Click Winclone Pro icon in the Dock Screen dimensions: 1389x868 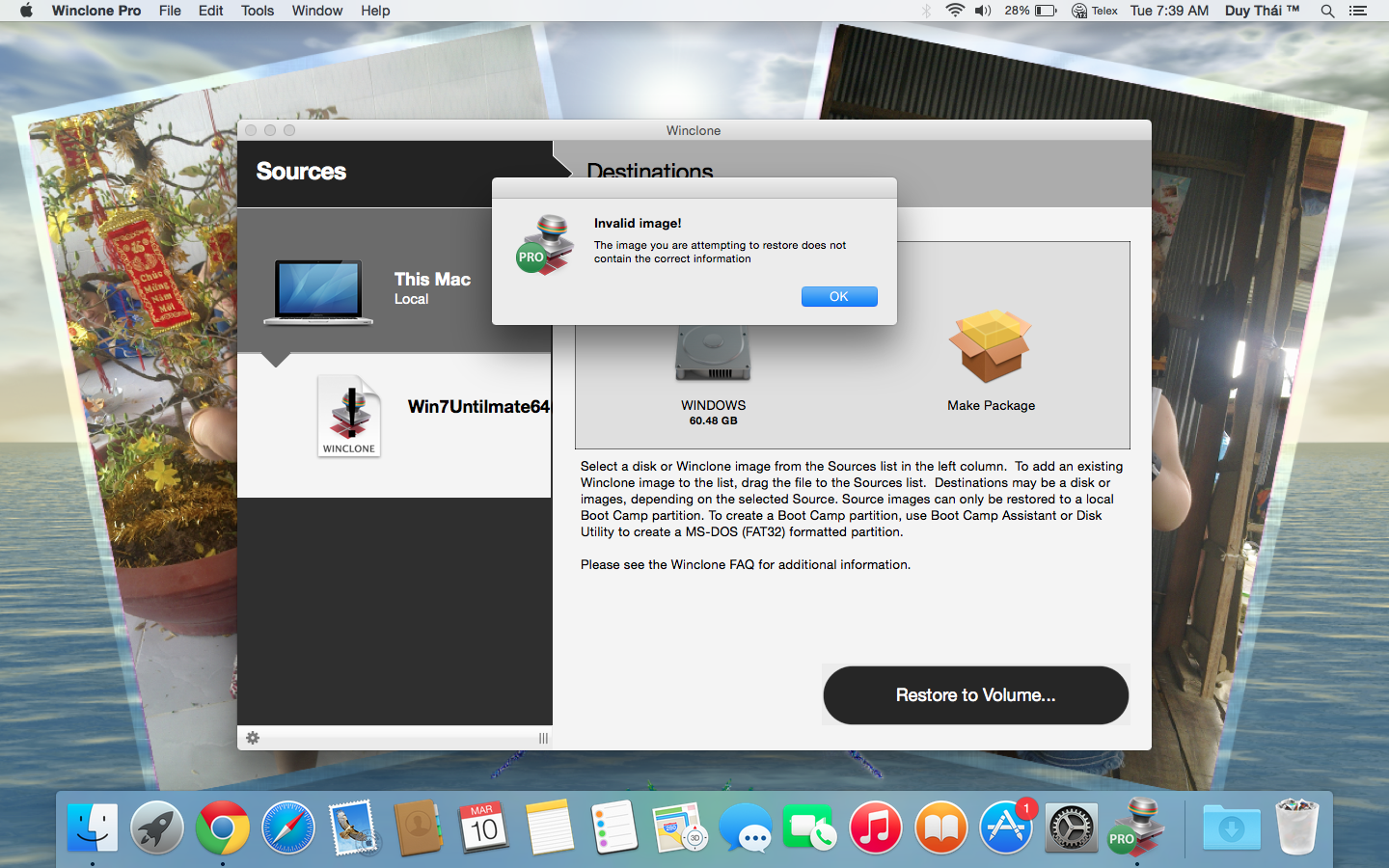[1137, 827]
